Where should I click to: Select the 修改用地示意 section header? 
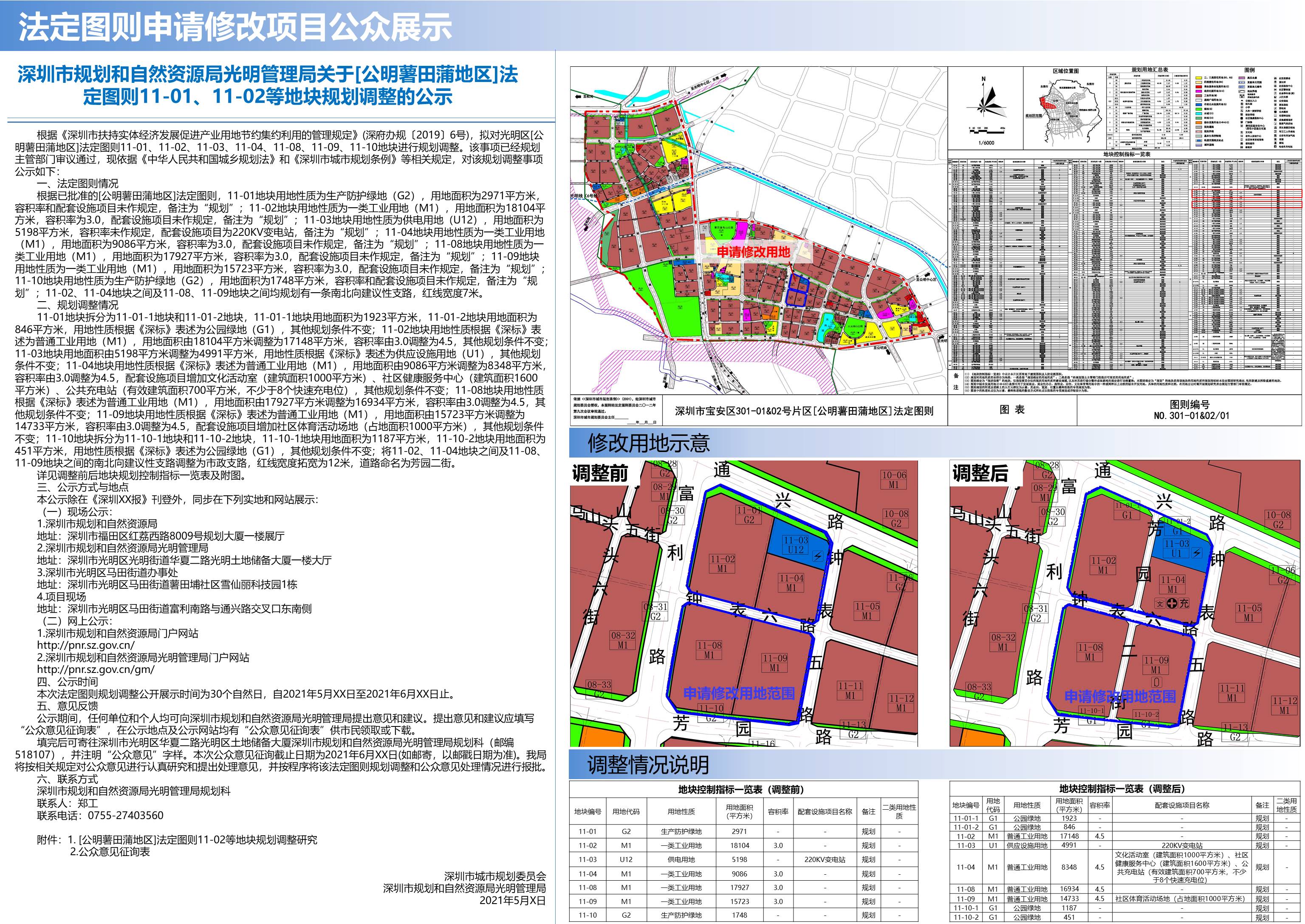[x=649, y=443]
